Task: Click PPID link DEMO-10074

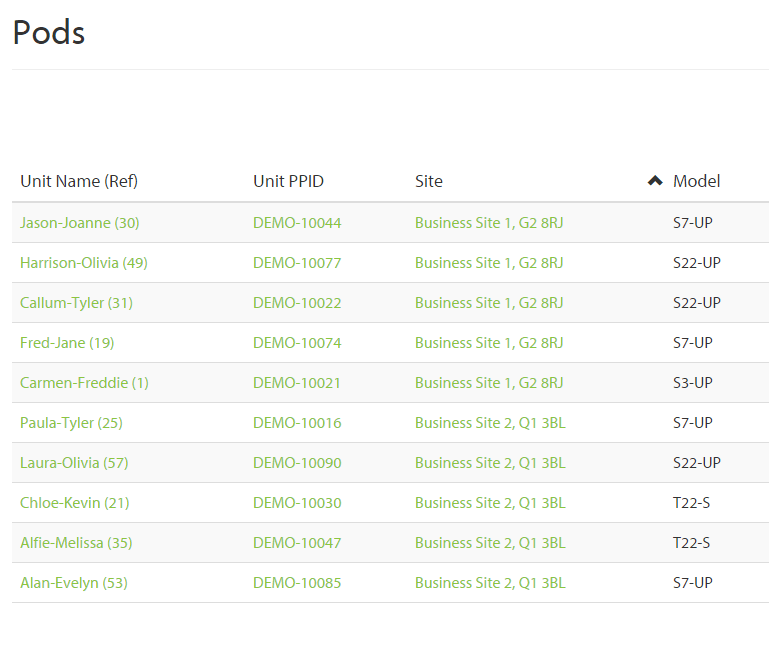Action: pos(297,343)
